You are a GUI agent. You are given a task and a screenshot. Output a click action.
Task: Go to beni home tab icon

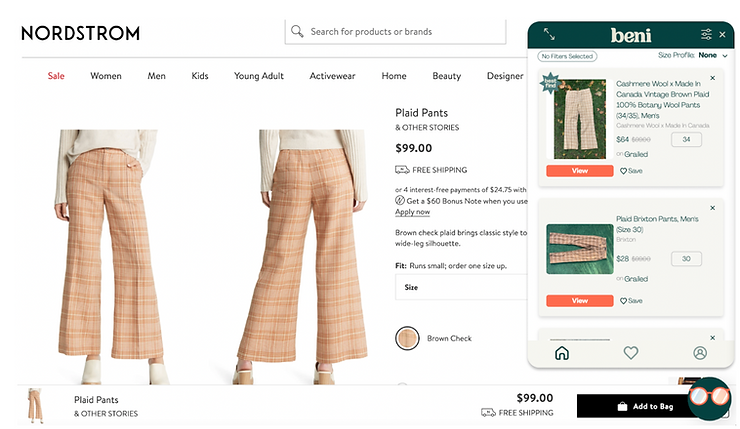pyautogui.click(x=561, y=353)
